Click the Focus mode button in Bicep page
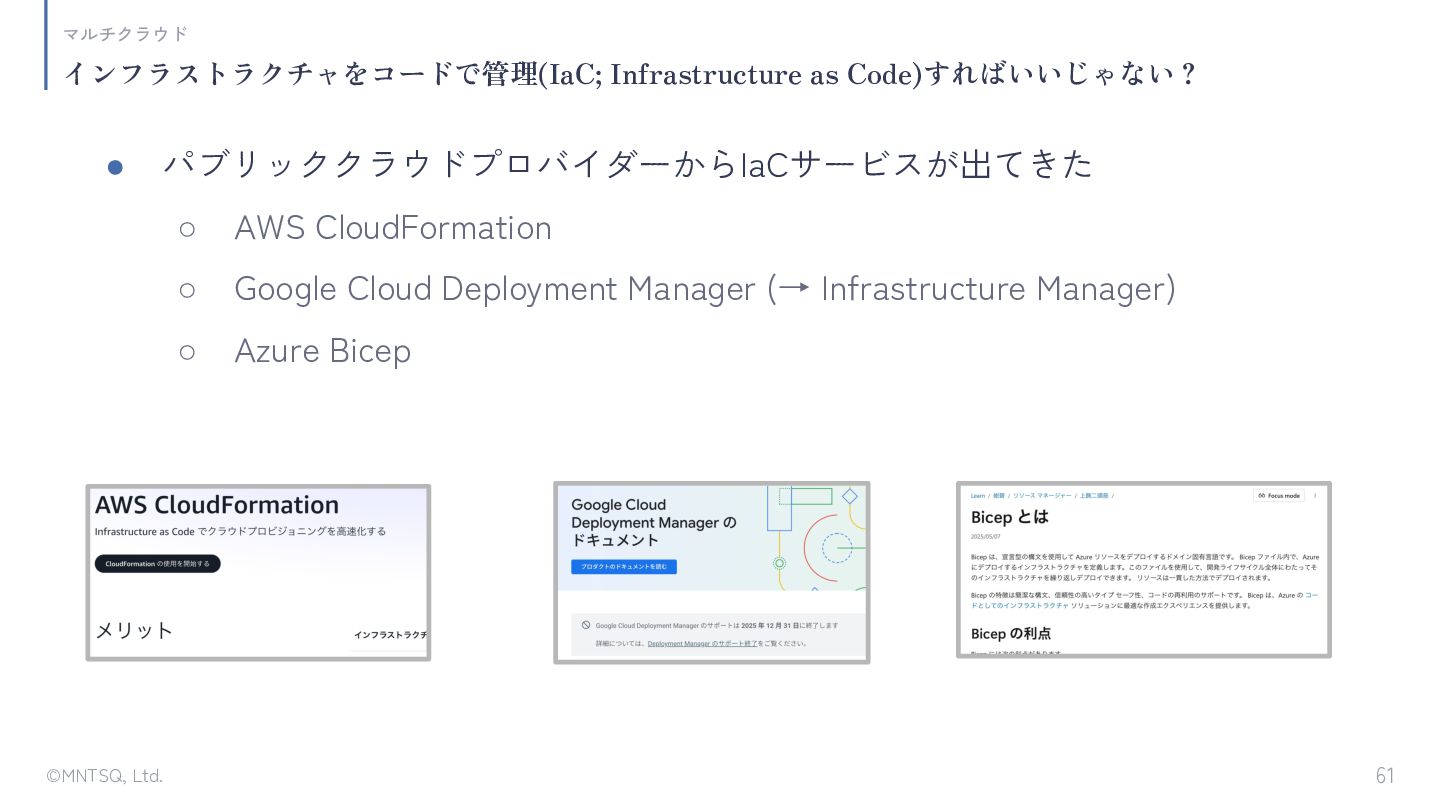 pos(1279,495)
